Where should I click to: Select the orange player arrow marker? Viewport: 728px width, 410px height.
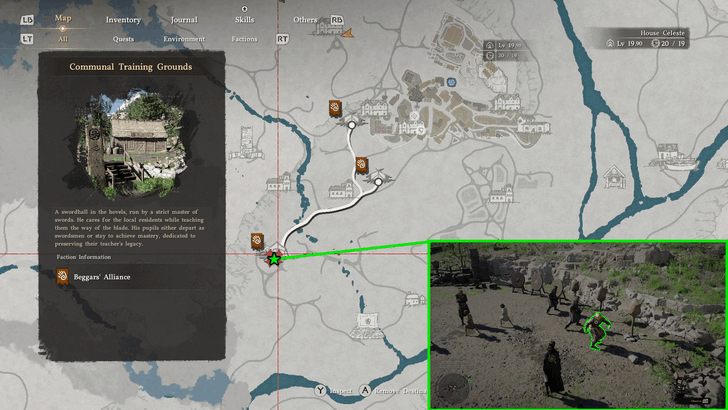(347, 33)
